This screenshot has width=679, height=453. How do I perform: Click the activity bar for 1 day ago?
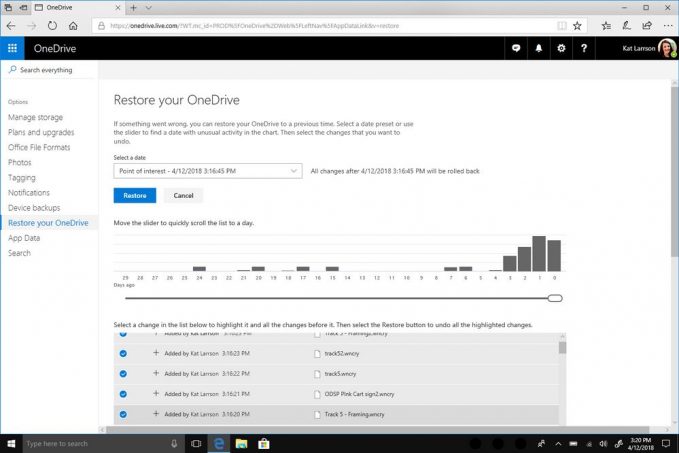pos(539,254)
